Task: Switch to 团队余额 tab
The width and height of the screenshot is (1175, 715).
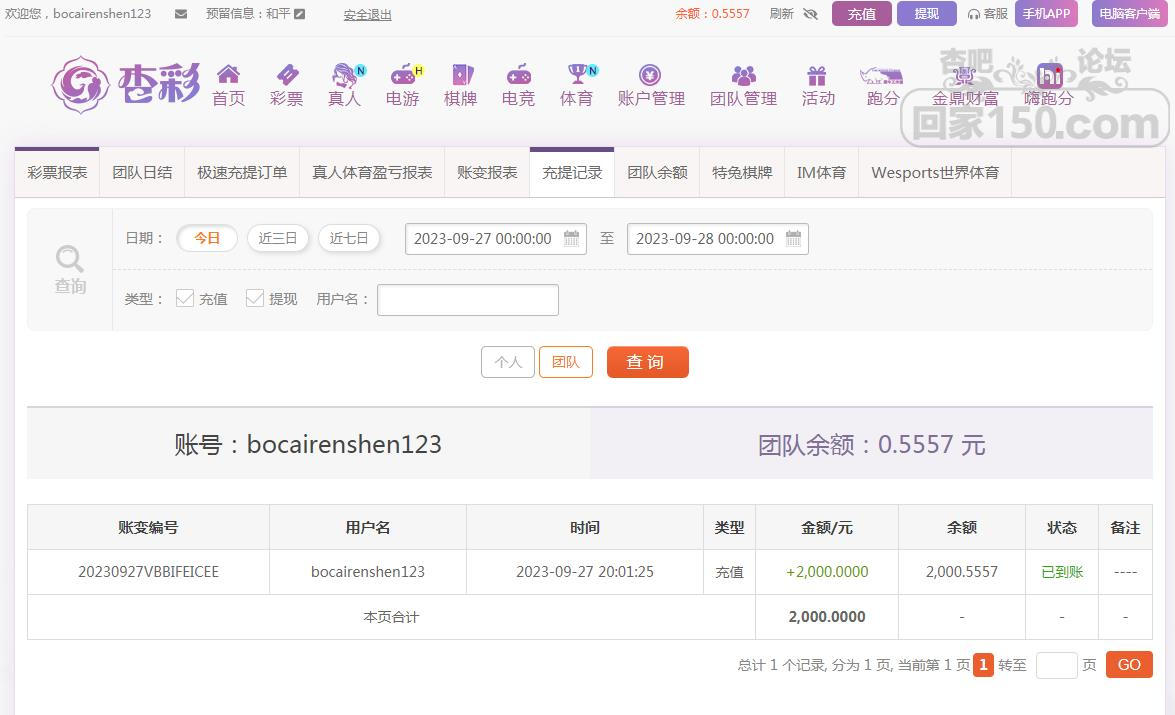Action: [x=657, y=172]
